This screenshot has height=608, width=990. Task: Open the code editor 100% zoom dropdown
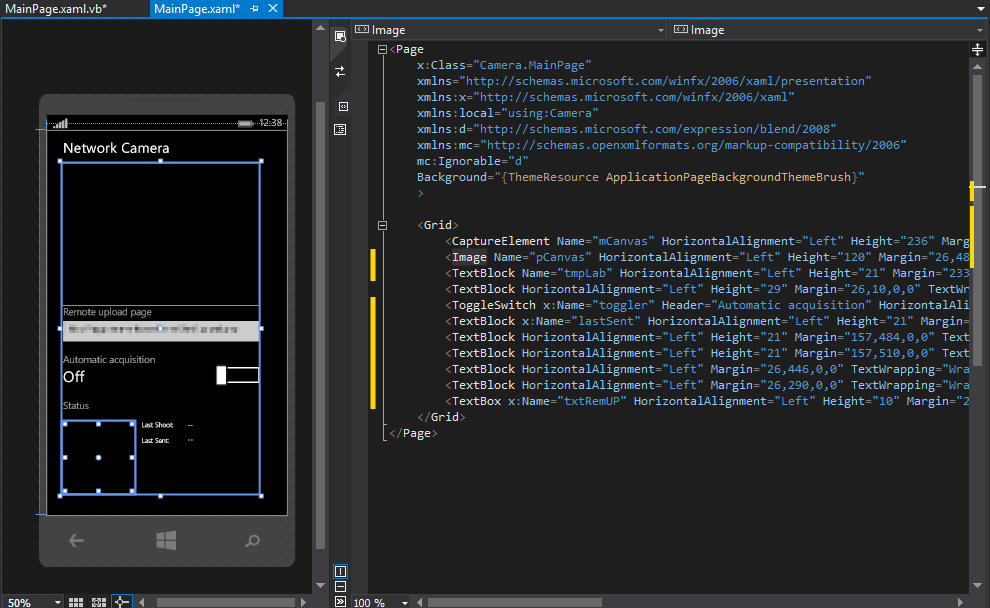[x=406, y=602]
